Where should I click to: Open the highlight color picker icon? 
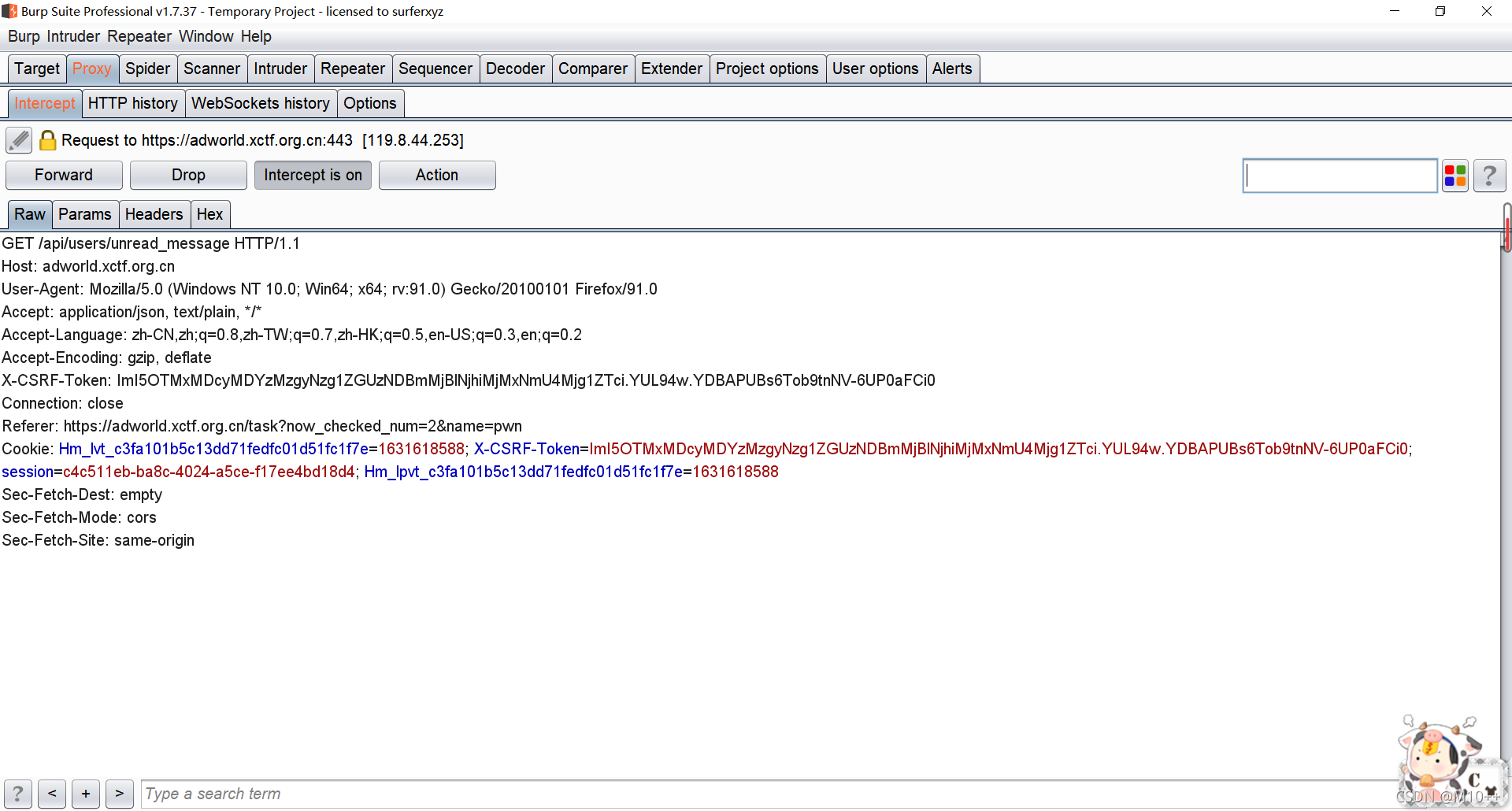tap(1455, 176)
